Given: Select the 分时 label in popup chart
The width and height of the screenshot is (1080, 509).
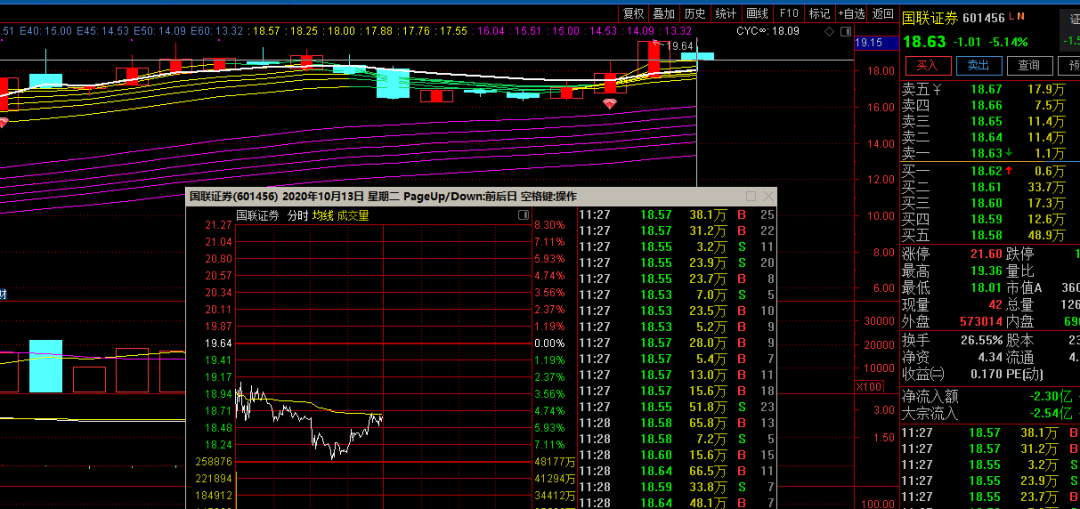Looking at the screenshot, I should (297, 216).
